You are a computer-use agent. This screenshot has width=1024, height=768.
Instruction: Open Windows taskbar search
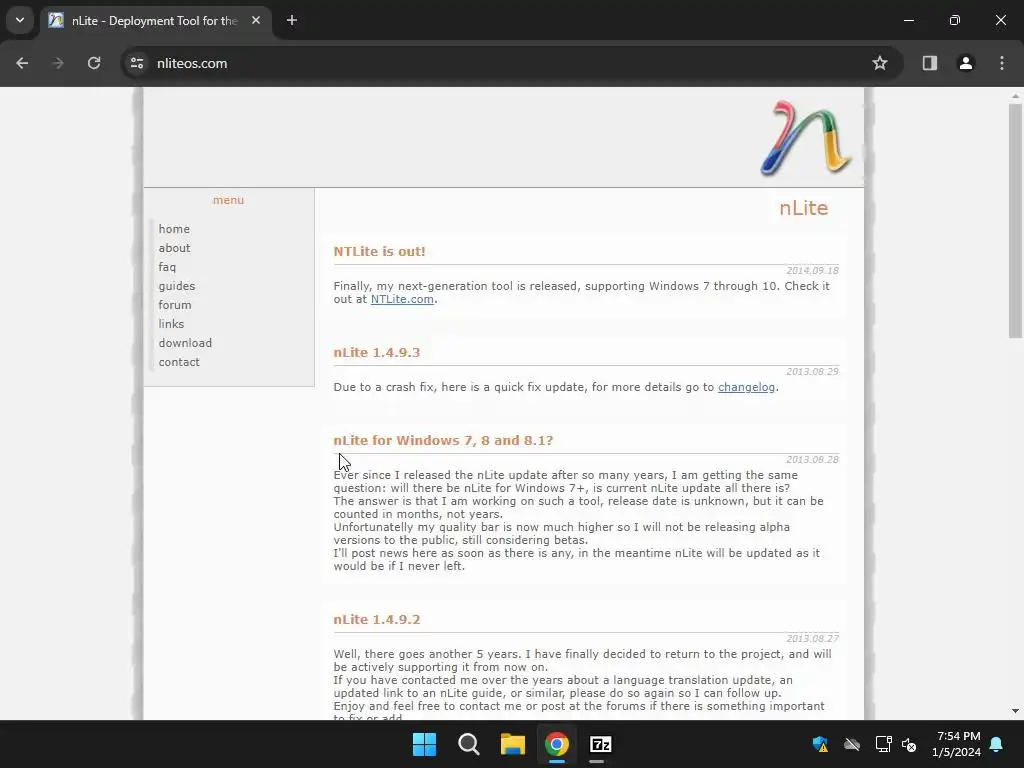tap(469, 744)
